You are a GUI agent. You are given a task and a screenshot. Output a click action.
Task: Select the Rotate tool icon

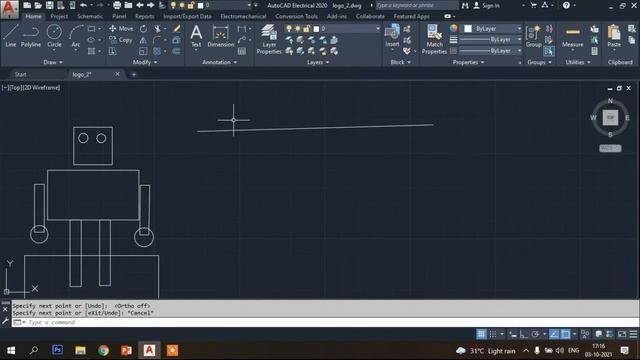(143, 29)
